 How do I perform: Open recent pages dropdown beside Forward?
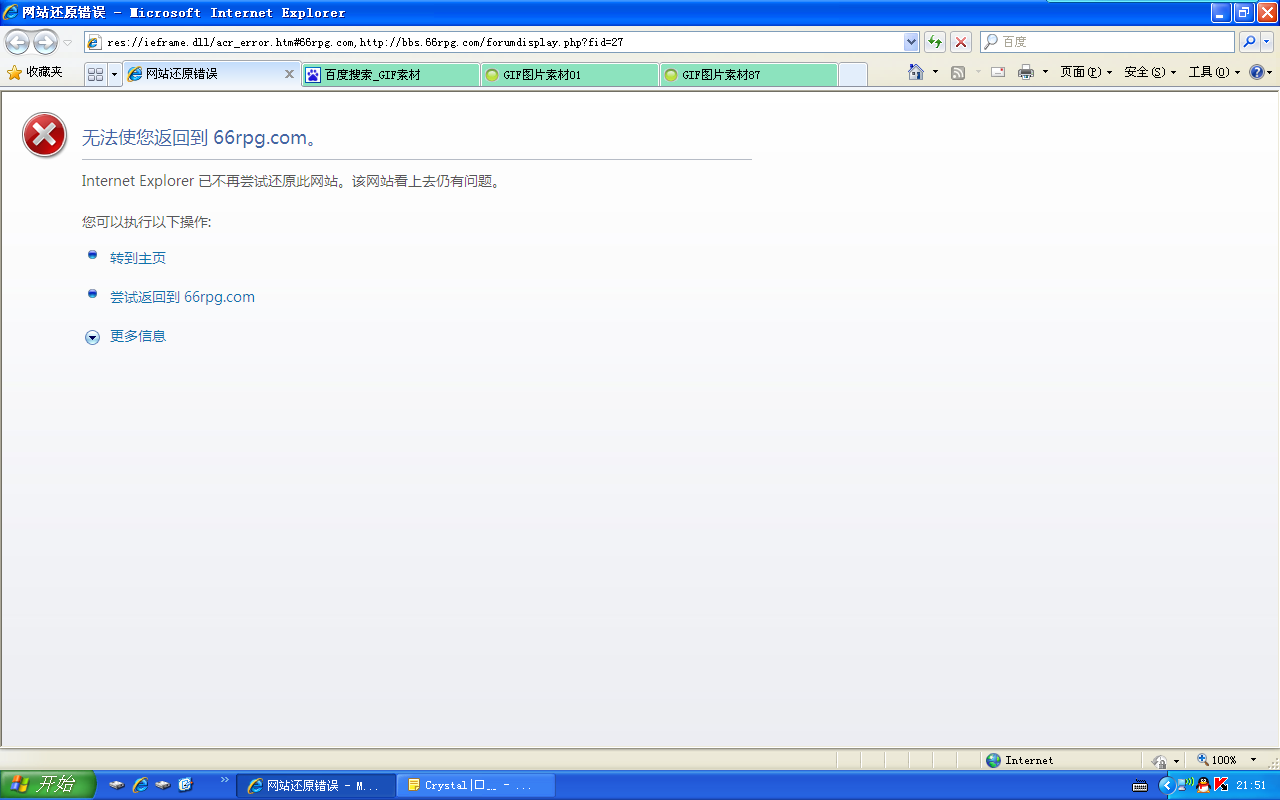[x=68, y=42]
